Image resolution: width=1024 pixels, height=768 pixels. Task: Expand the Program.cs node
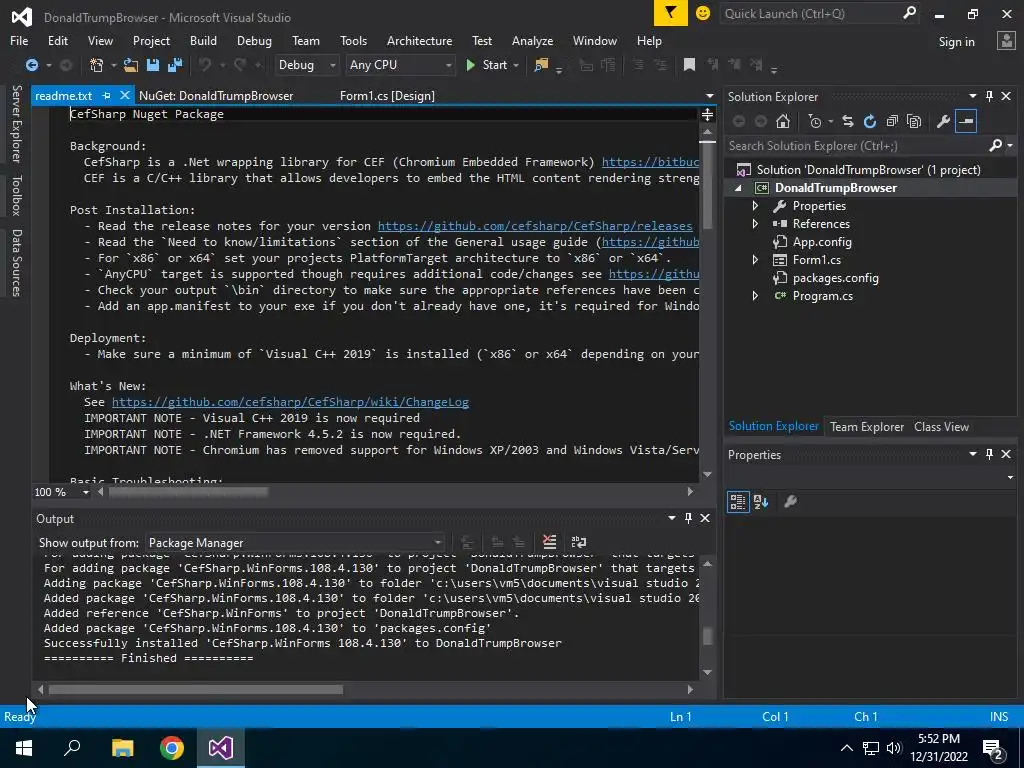point(756,296)
